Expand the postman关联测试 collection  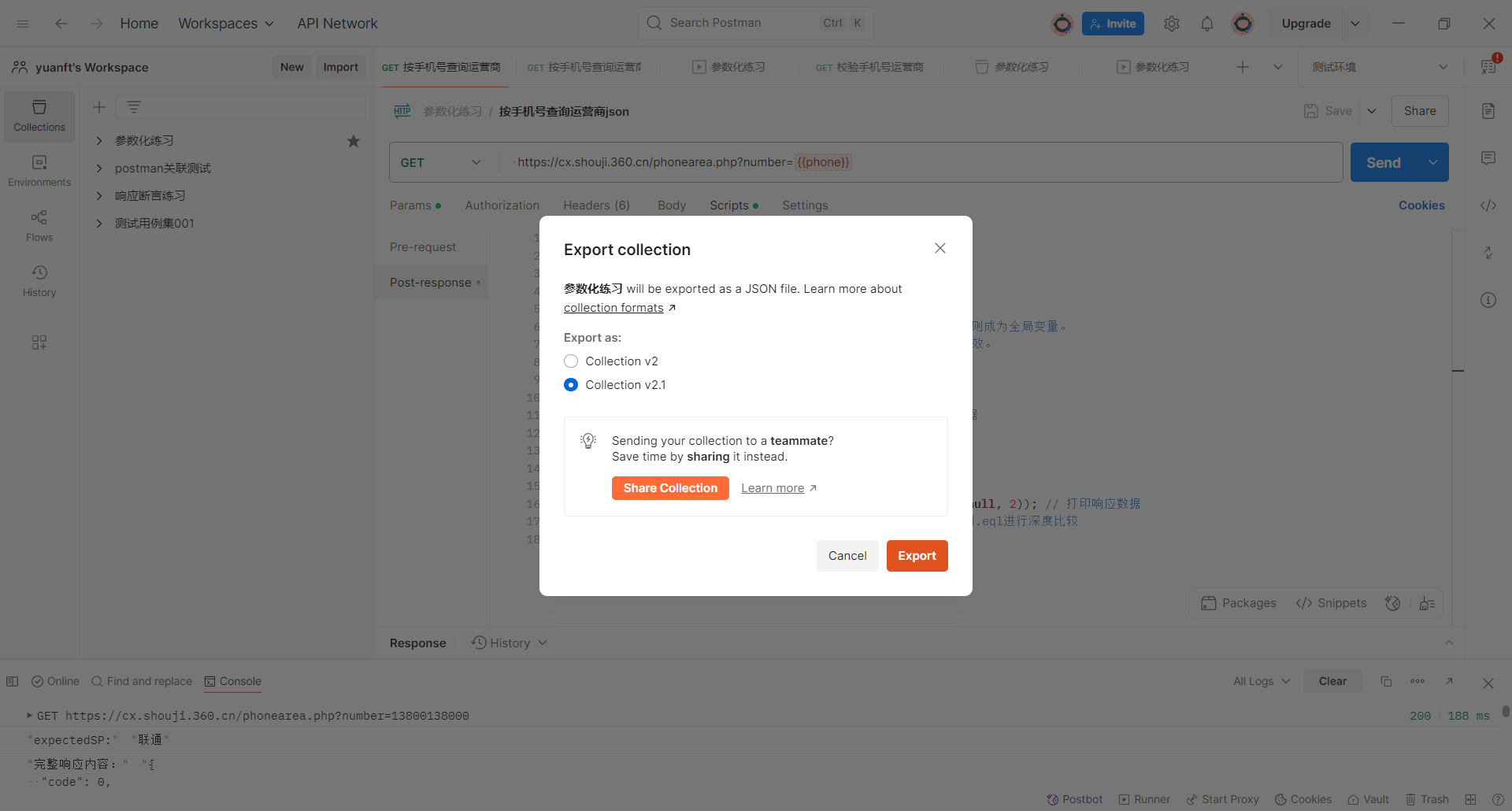[x=99, y=168]
